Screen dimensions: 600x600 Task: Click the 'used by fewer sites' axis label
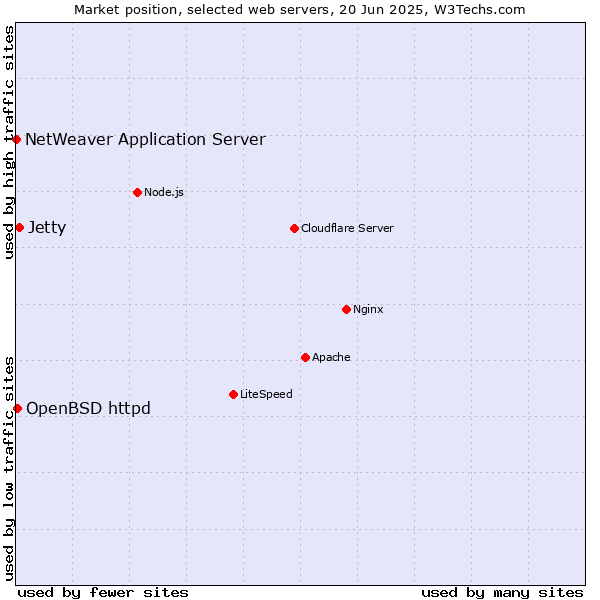(103, 593)
